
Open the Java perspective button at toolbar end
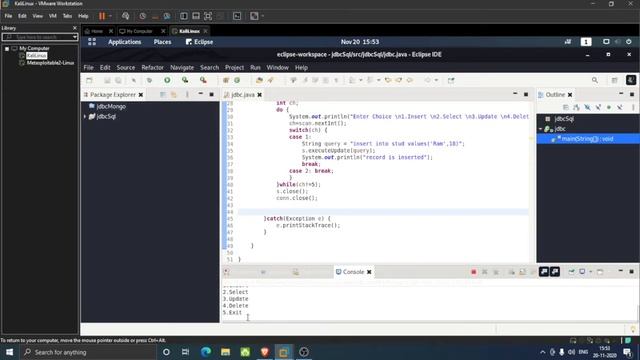(x=631, y=80)
